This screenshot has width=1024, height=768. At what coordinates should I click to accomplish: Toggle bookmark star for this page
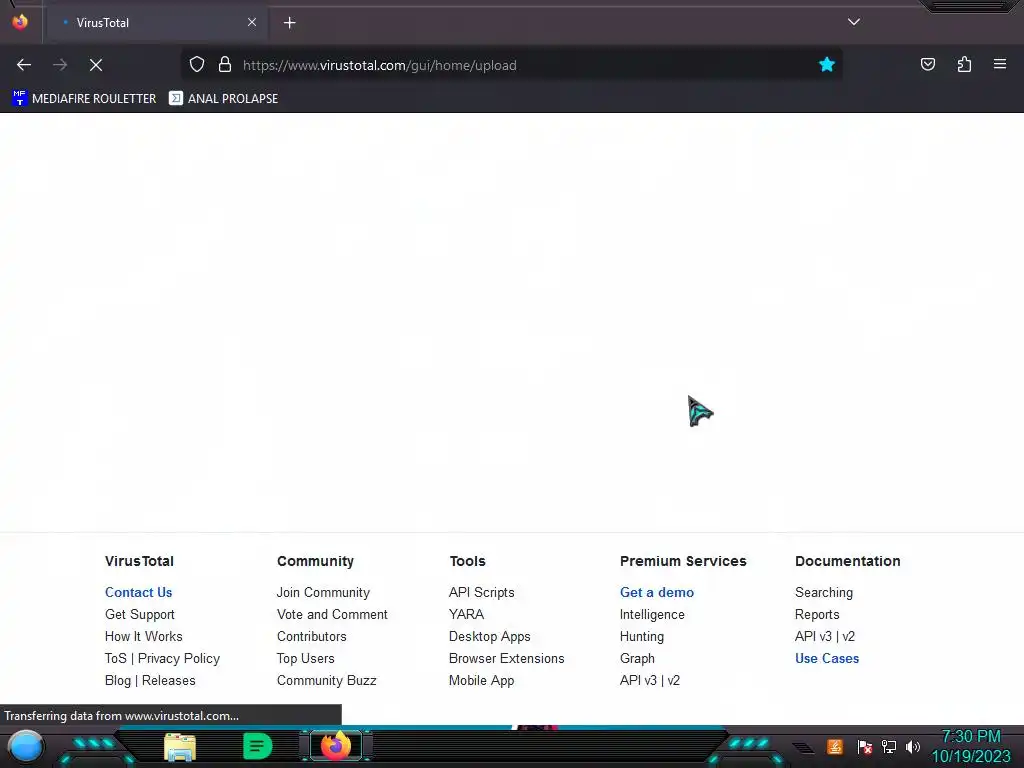pyautogui.click(x=827, y=65)
